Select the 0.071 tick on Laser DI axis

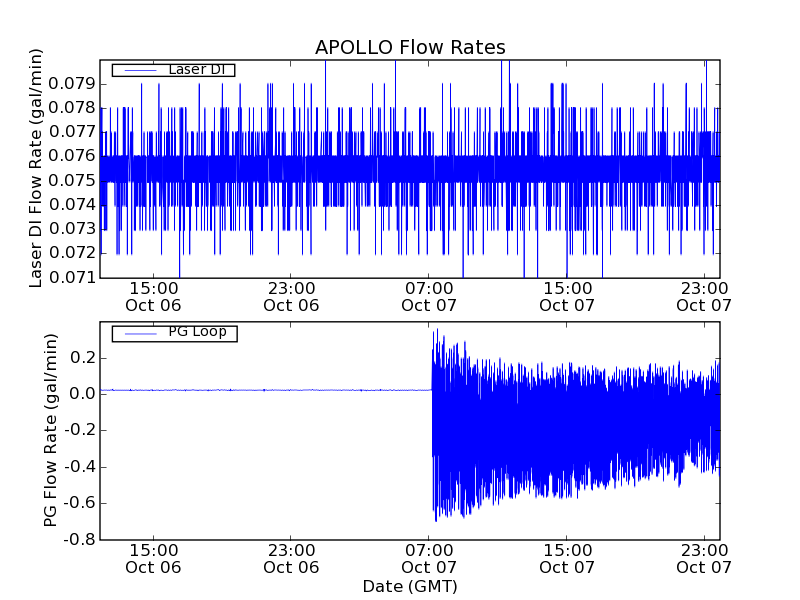72,277
